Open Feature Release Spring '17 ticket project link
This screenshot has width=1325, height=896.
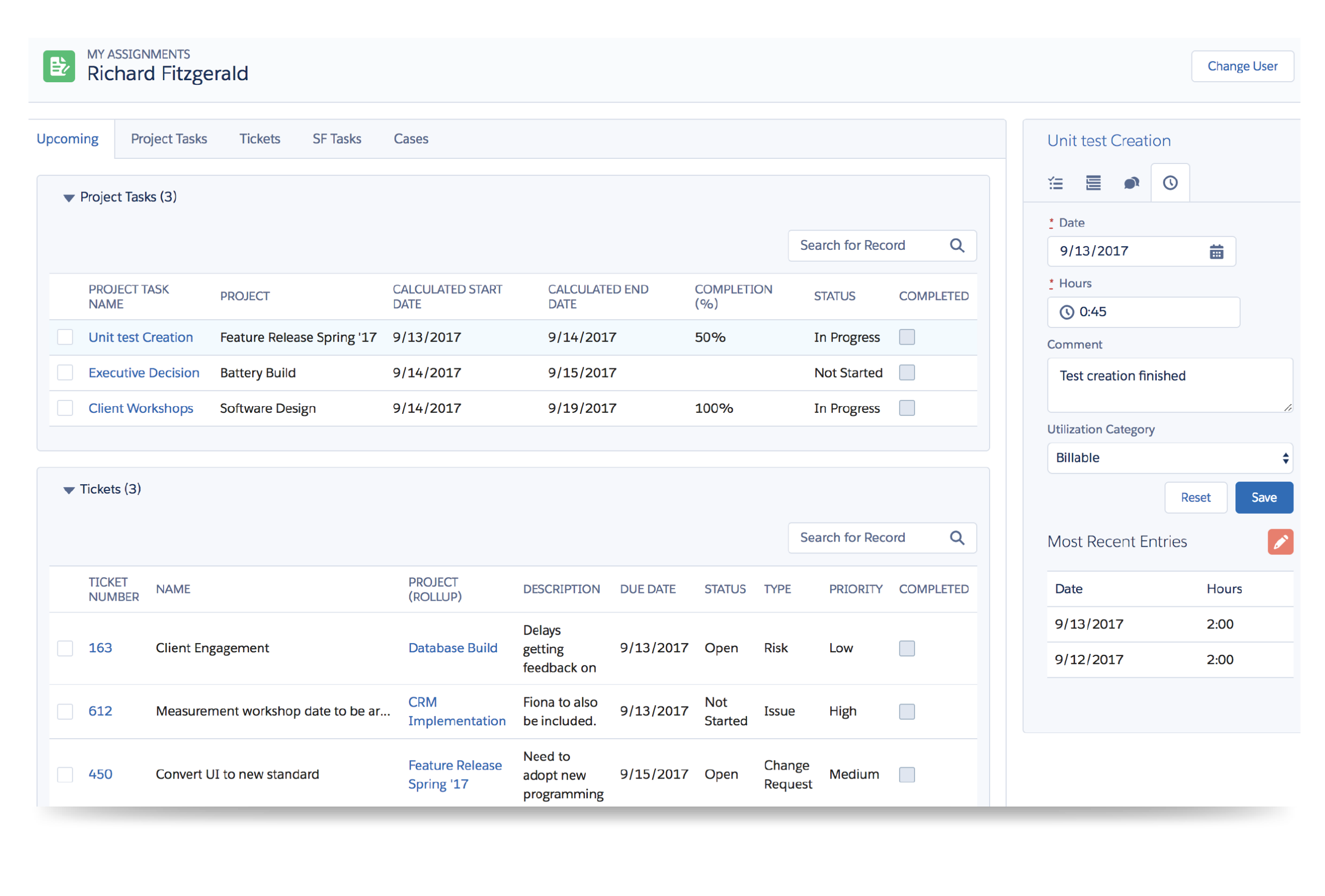[x=455, y=775]
